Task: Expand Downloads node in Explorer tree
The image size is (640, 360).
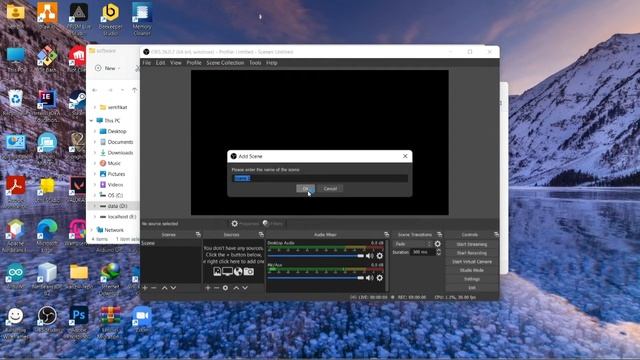Action: click(x=95, y=153)
